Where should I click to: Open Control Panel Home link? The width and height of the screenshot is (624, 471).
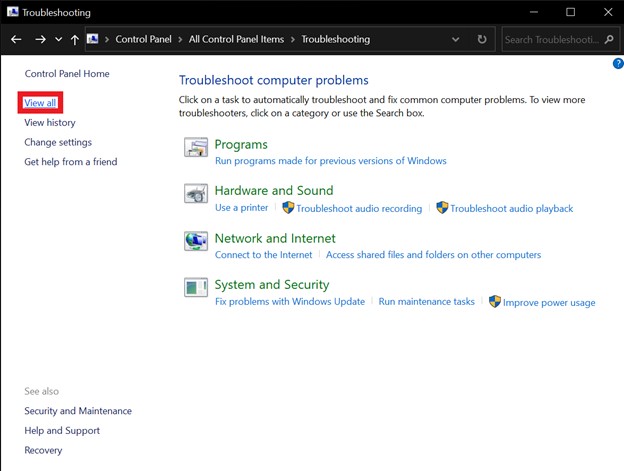point(67,74)
